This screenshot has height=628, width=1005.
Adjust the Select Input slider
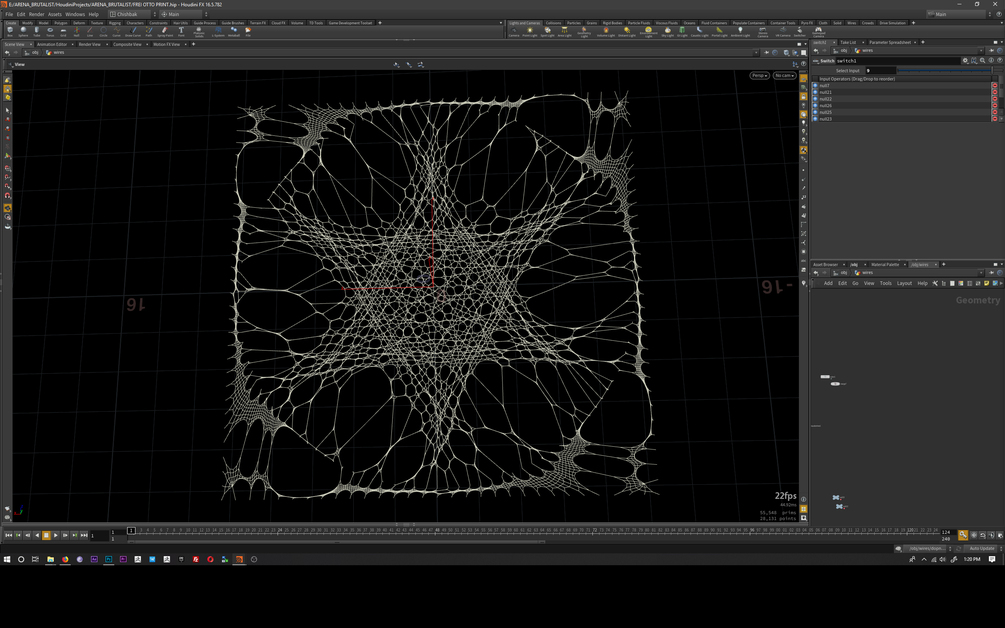coord(944,70)
